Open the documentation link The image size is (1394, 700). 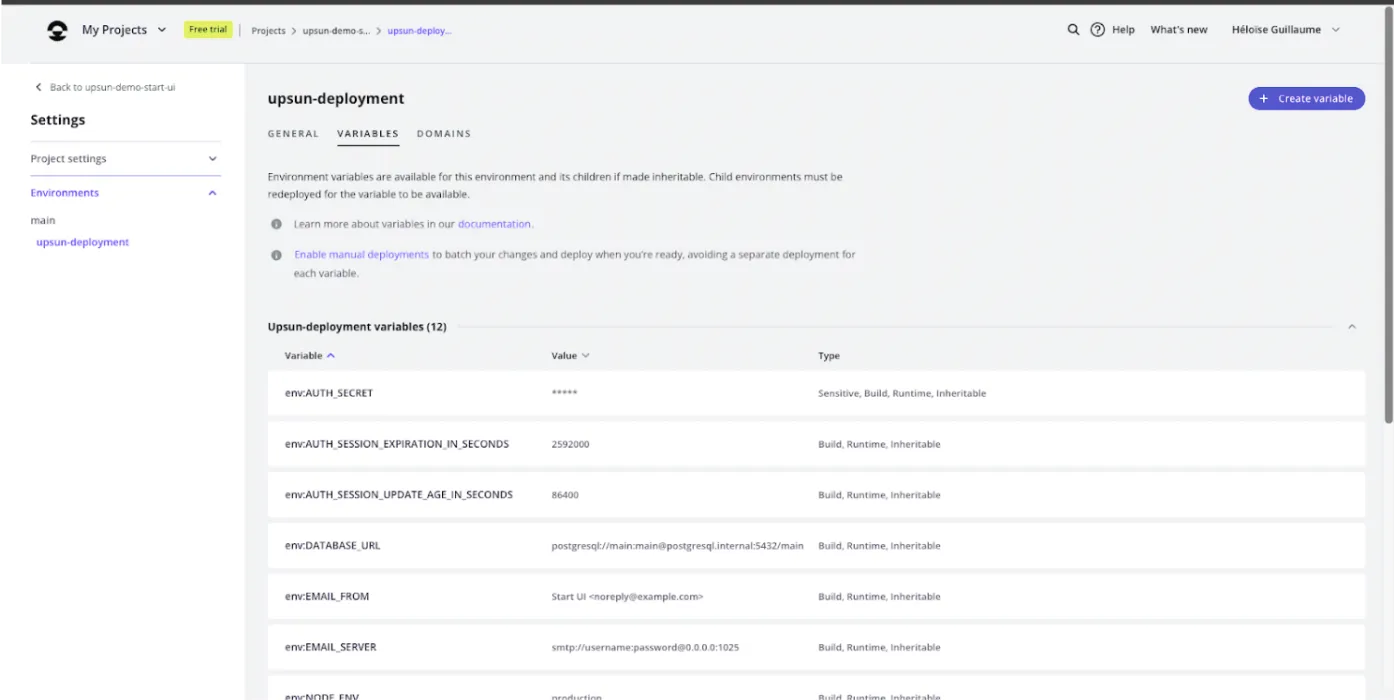[x=494, y=224]
